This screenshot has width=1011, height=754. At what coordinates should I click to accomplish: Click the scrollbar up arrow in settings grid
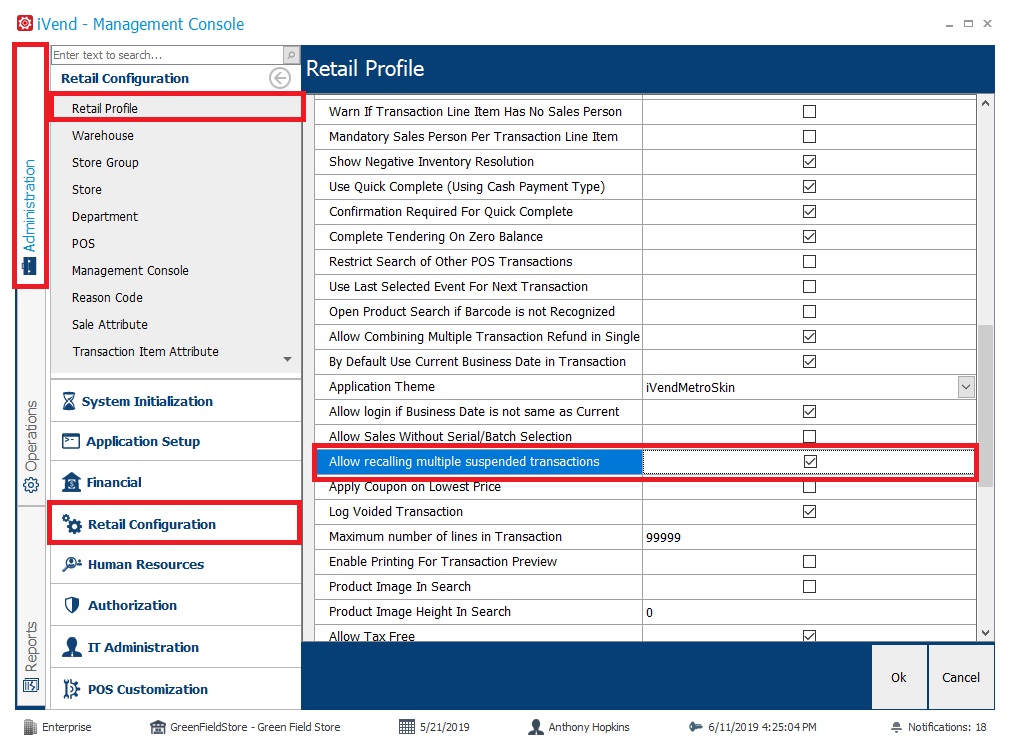pos(985,103)
